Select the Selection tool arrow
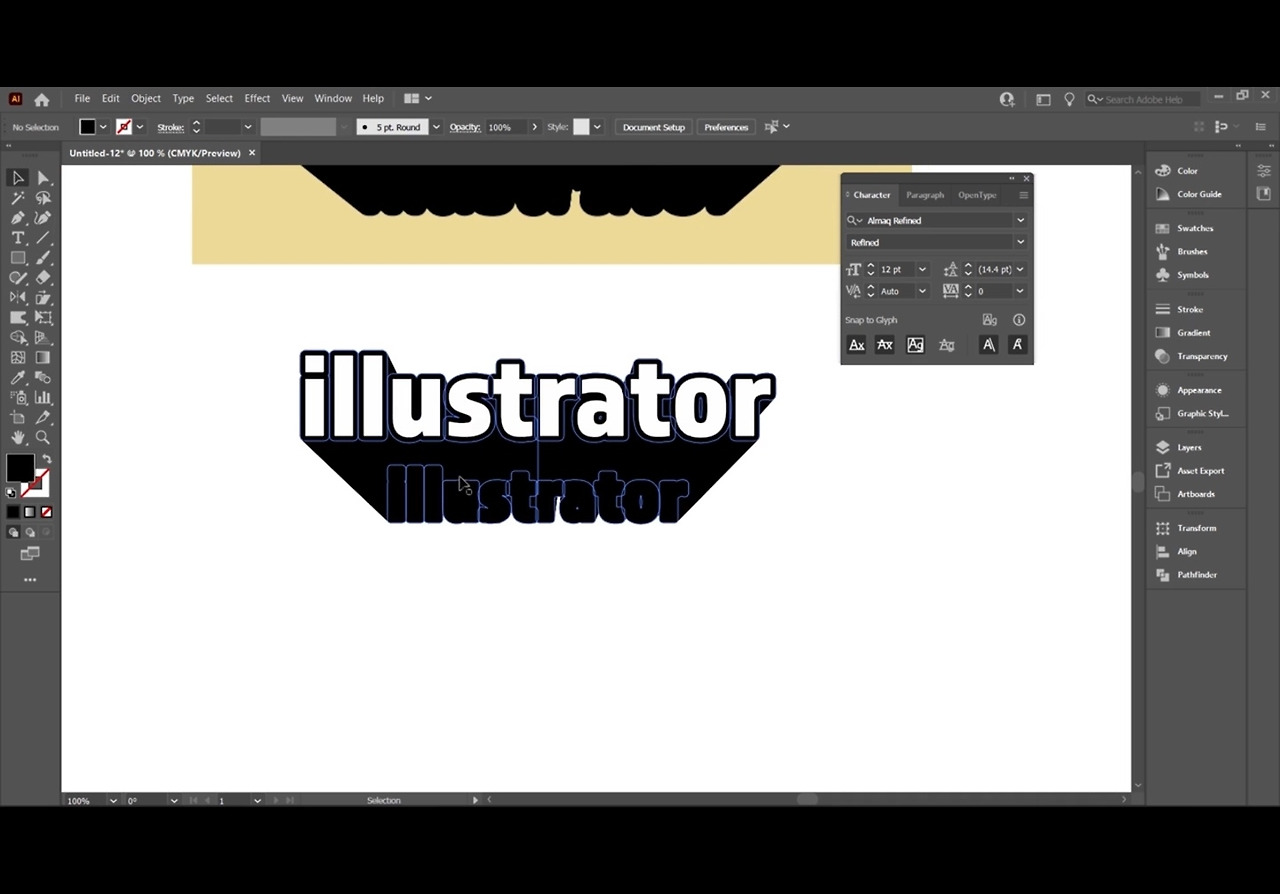Viewport: 1280px width, 894px height. (18, 178)
